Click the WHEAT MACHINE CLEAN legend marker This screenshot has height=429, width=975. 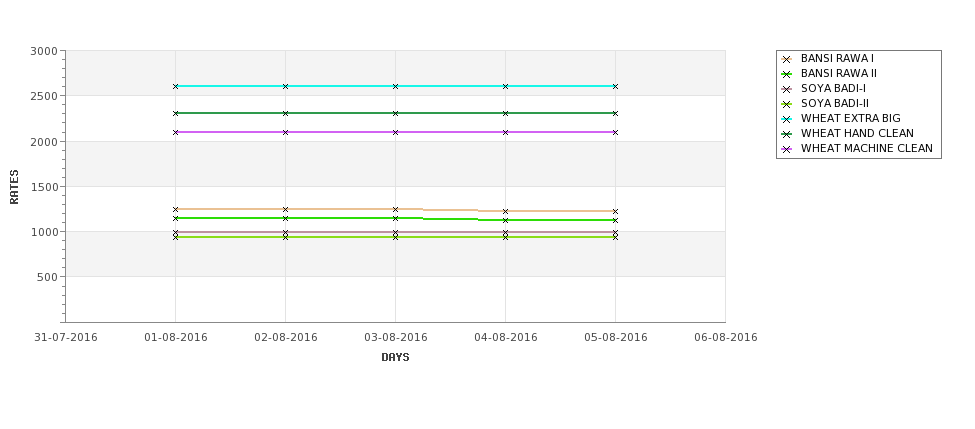[786, 149]
